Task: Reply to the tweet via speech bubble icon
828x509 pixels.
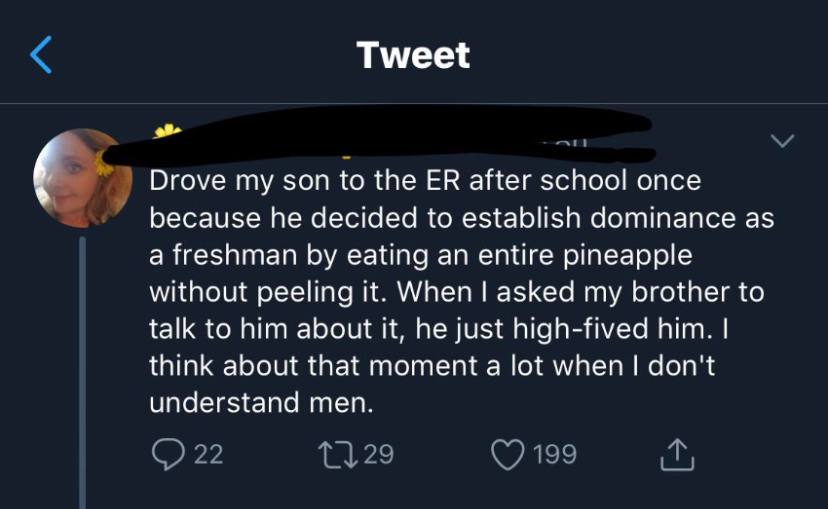Action: point(165,454)
